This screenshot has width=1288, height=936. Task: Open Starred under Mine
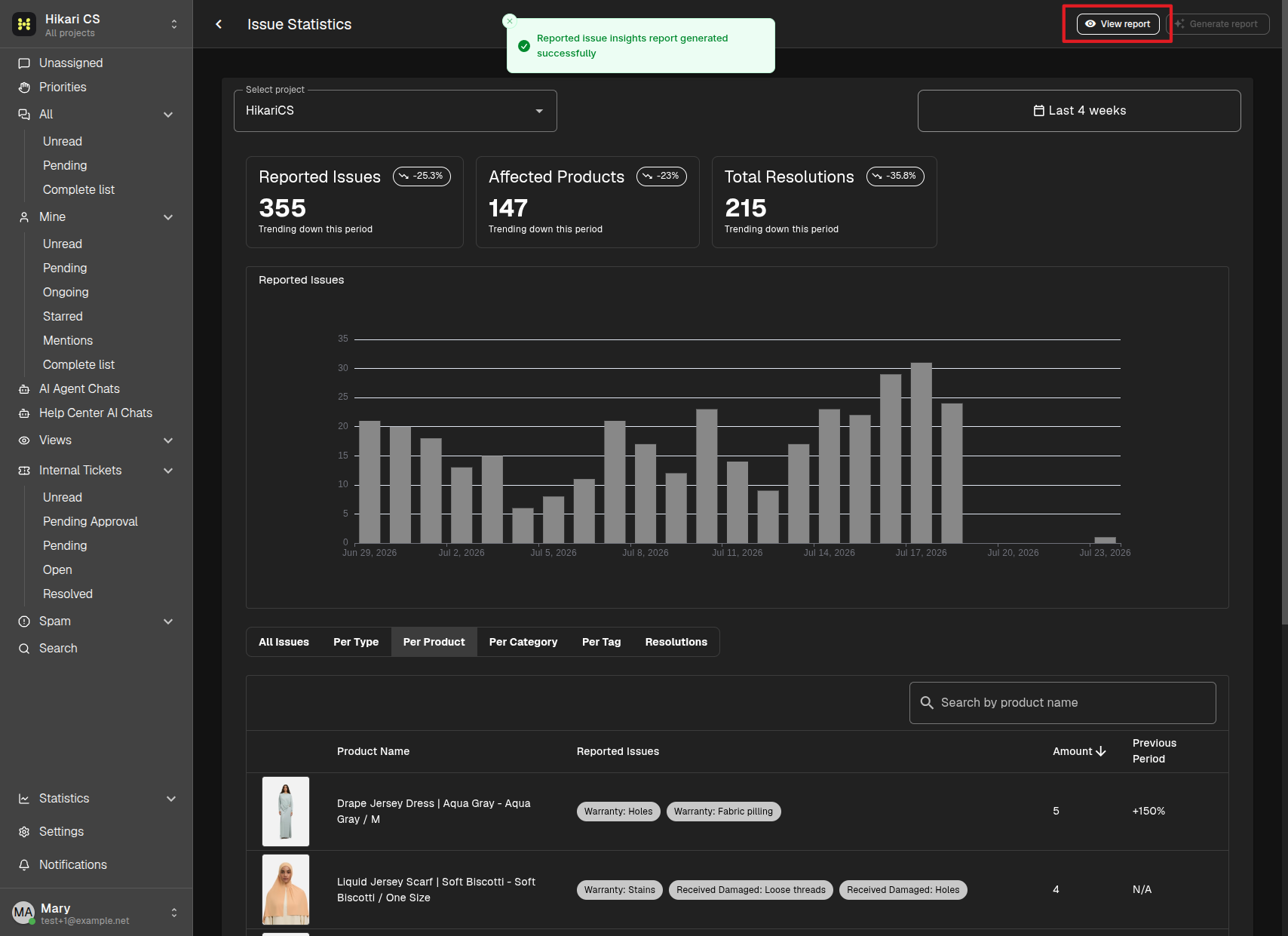pos(63,317)
